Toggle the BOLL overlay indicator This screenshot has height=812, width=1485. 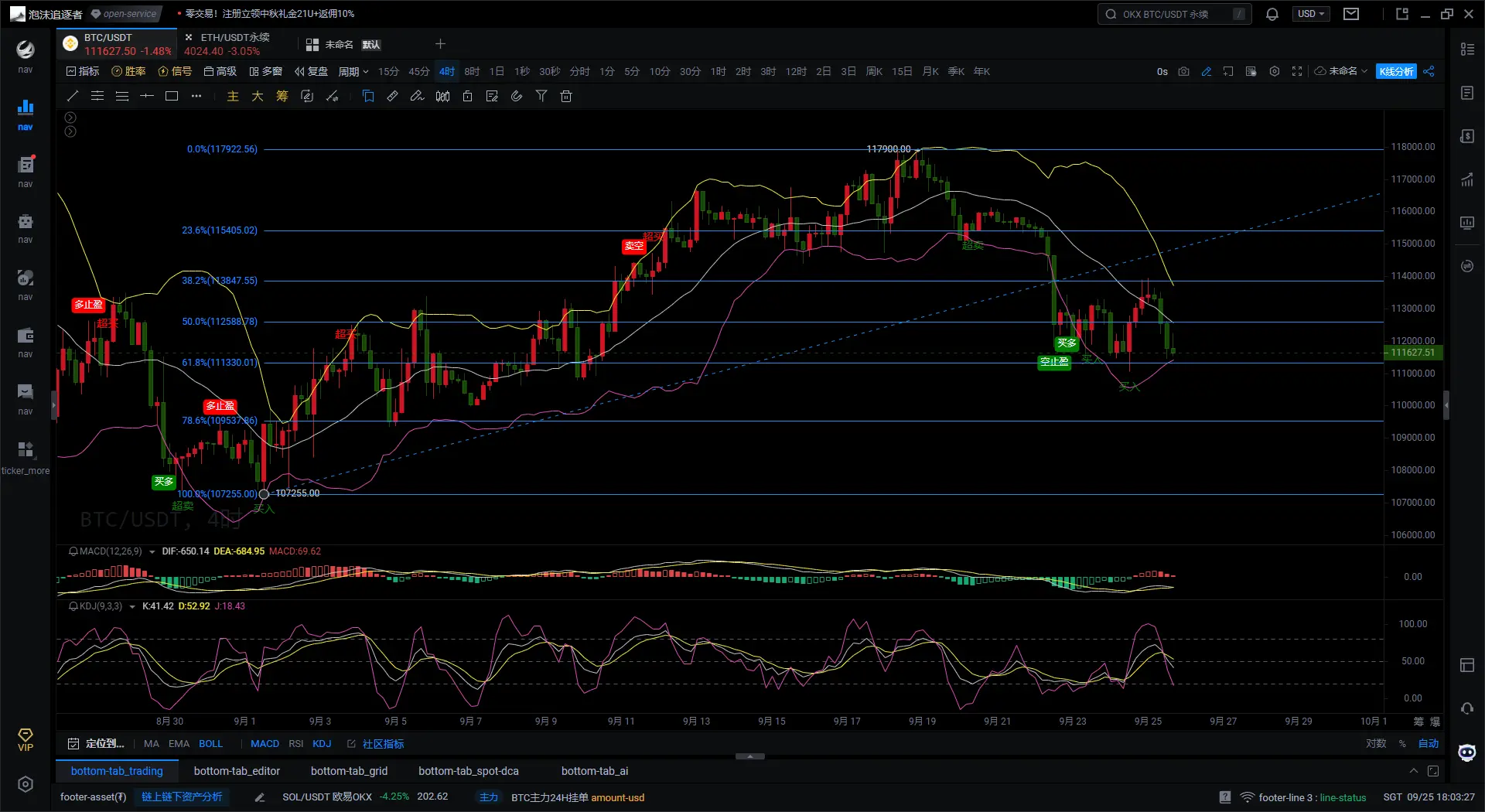(210, 744)
